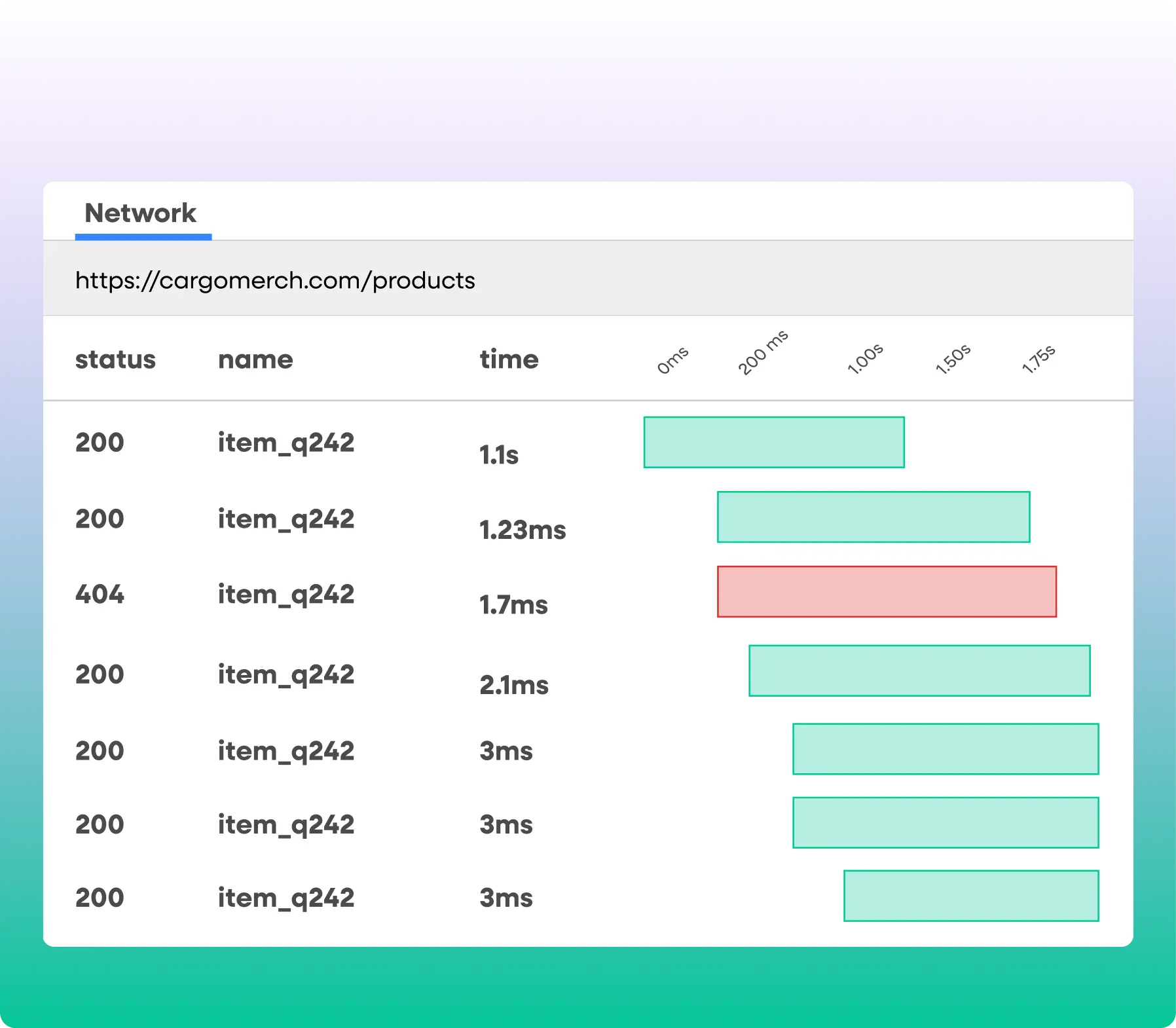
Task: Select the 1.00s timeline marker
Action: point(865,359)
